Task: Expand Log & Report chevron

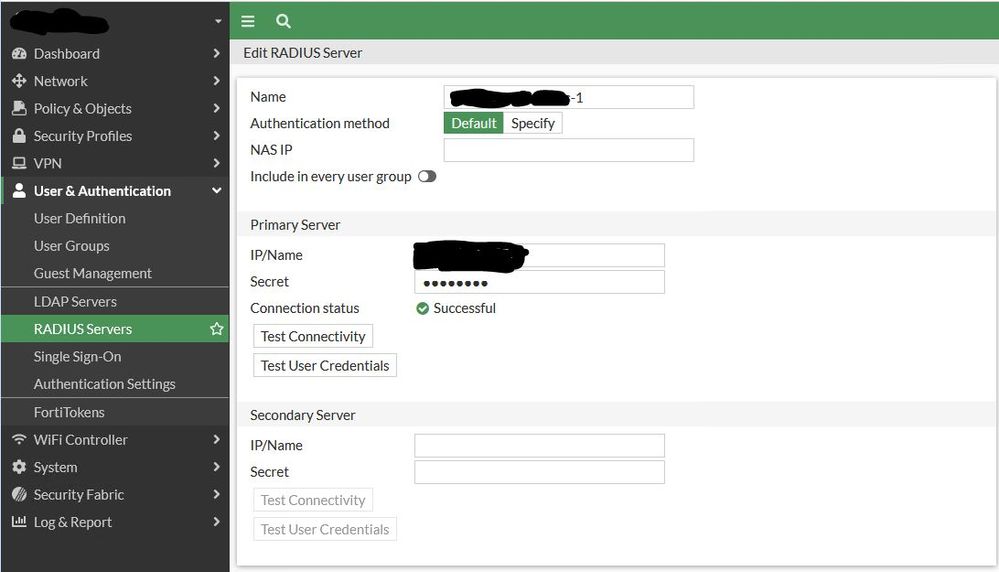Action: (217, 522)
